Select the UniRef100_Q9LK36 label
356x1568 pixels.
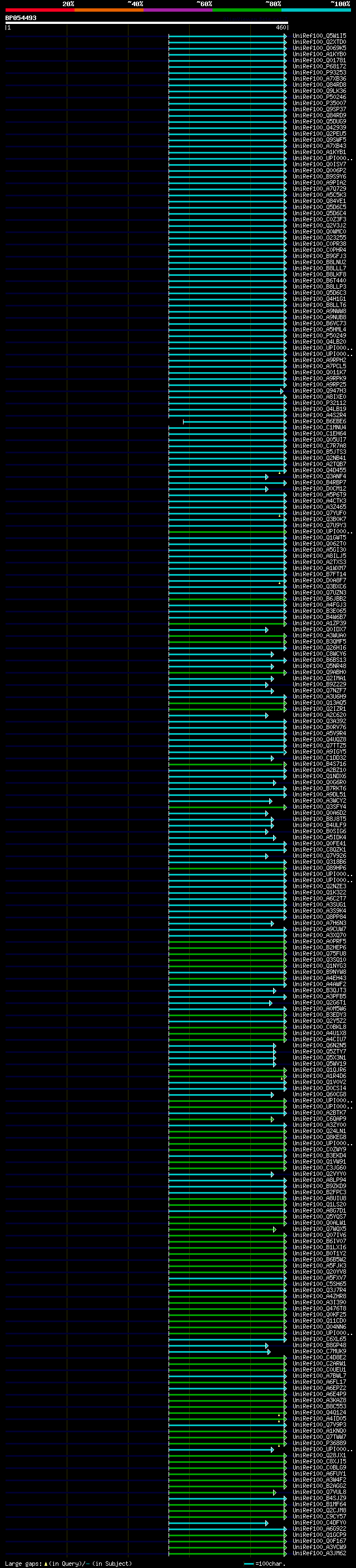pos(319,91)
